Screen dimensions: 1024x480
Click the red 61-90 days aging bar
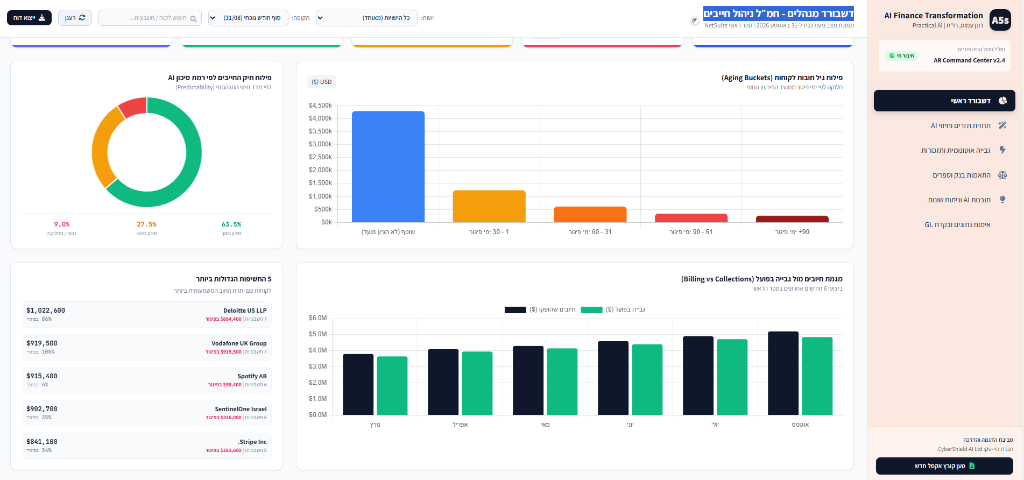[692, 218]
